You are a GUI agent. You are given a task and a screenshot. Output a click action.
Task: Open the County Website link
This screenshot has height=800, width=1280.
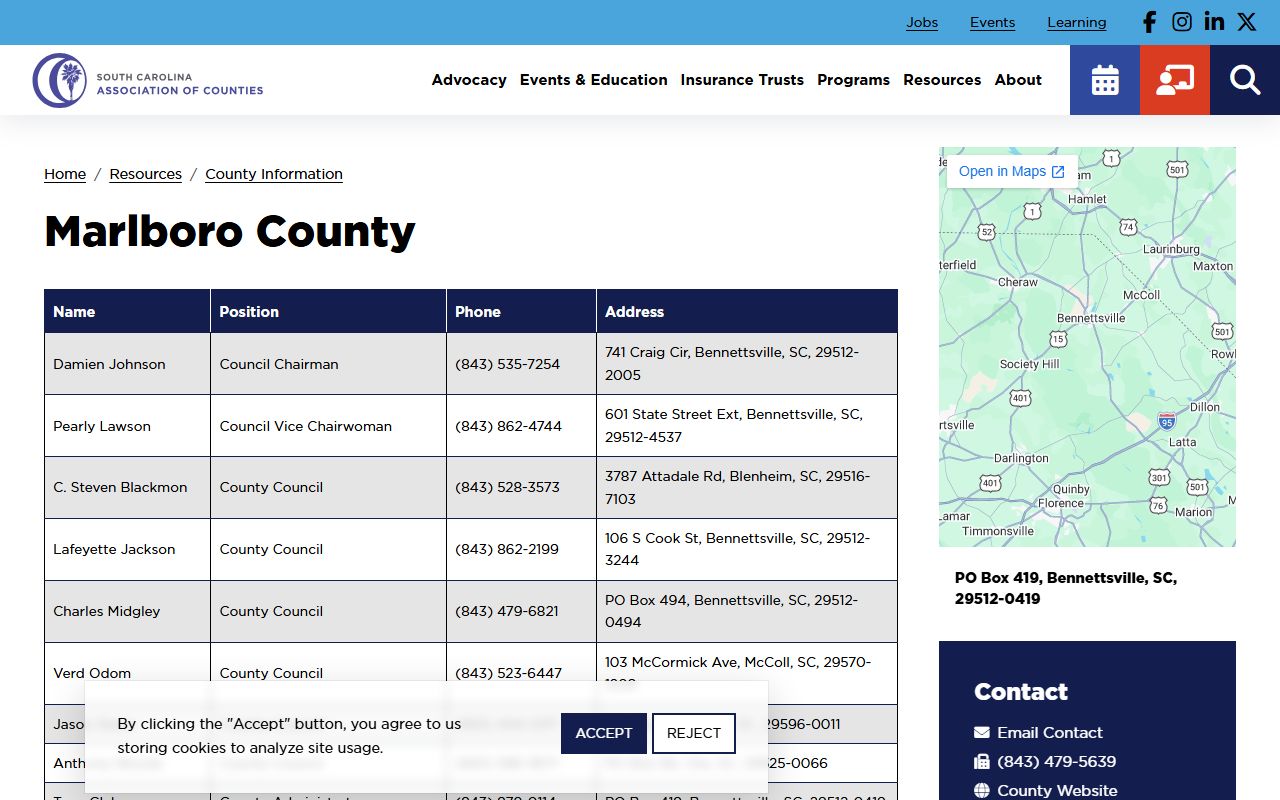coord(1057,791)
